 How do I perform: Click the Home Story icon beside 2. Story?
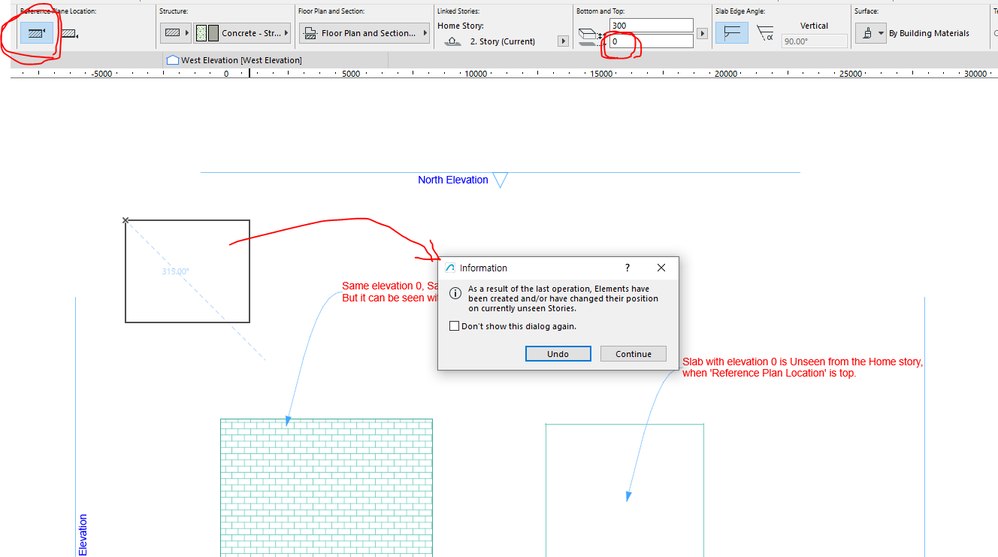pyautogui.click(x=453, y=41)
